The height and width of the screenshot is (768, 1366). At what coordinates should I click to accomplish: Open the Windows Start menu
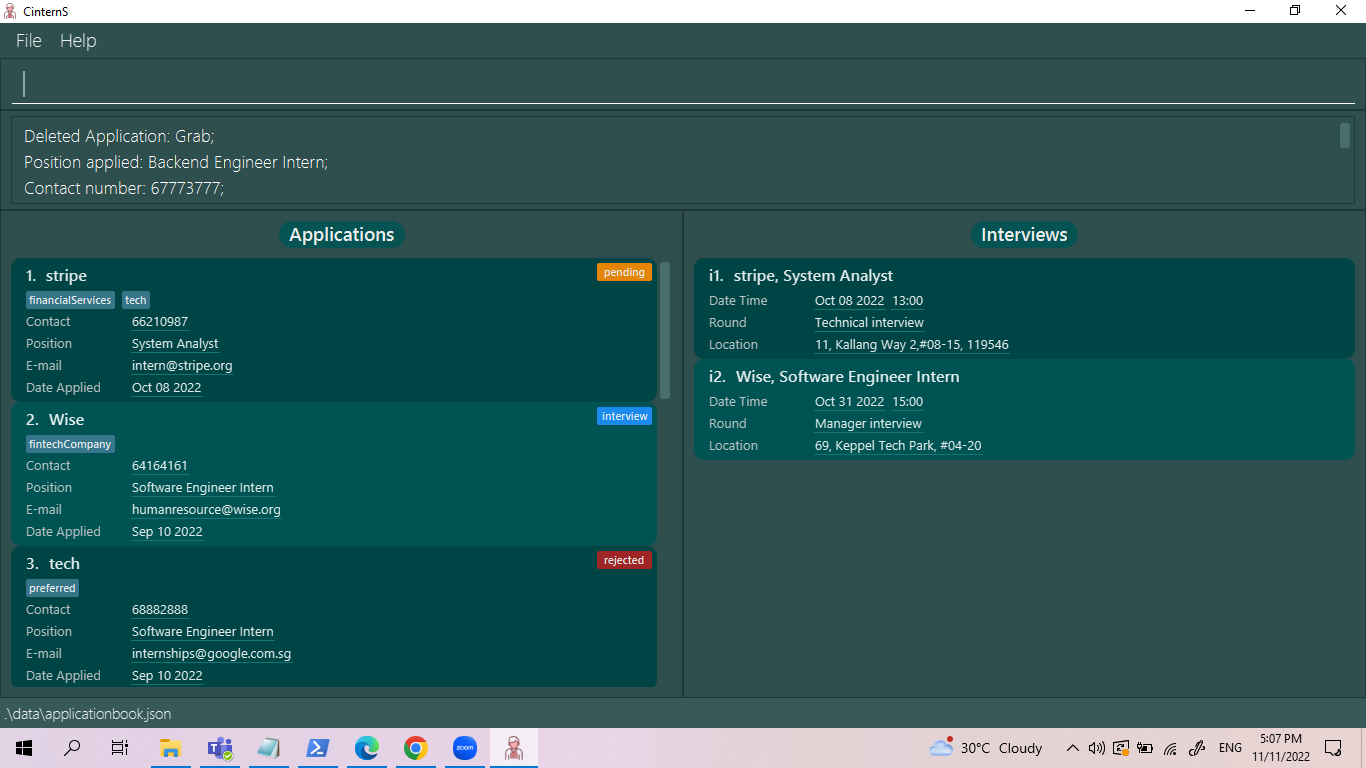[23, 748]
